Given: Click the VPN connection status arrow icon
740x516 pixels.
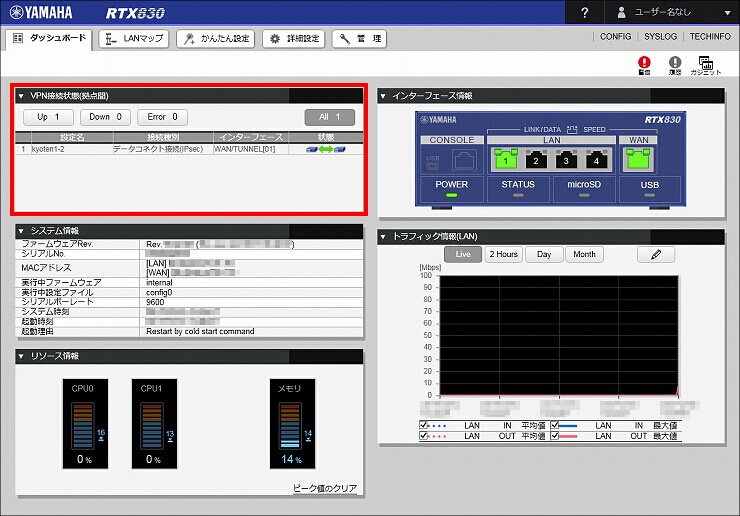Looking at the screenshot, I should [x=326, y=149].
